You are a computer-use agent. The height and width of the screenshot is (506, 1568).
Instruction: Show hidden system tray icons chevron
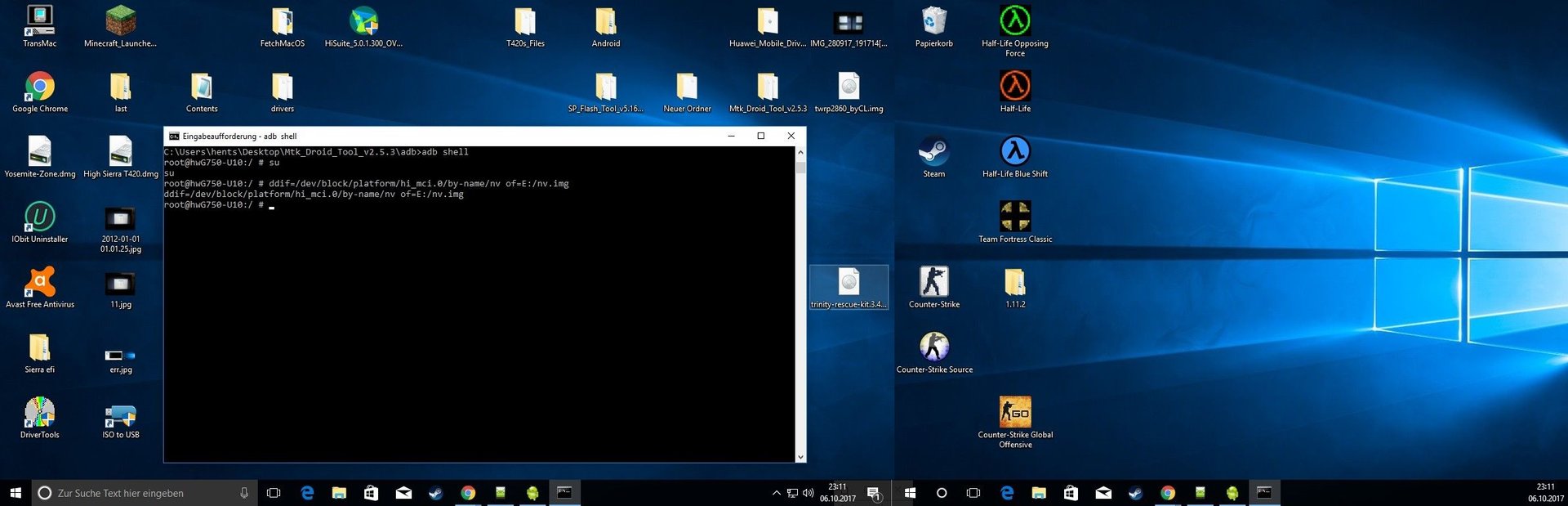[x=776, y=493]
